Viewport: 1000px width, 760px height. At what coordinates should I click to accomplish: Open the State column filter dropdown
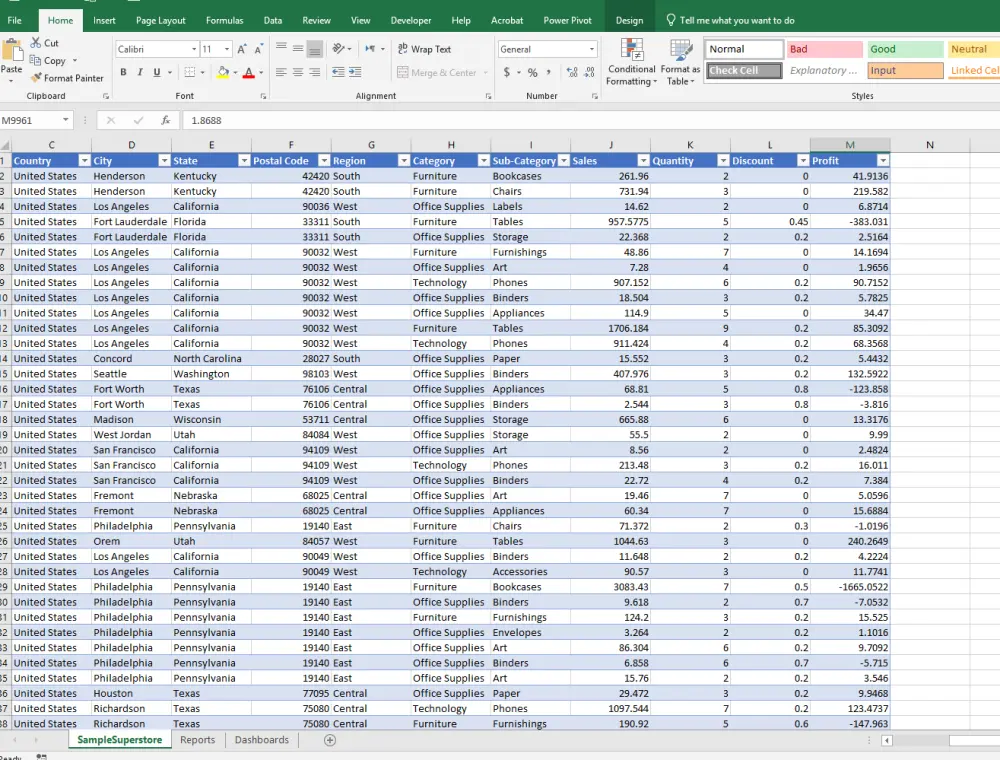244,161
